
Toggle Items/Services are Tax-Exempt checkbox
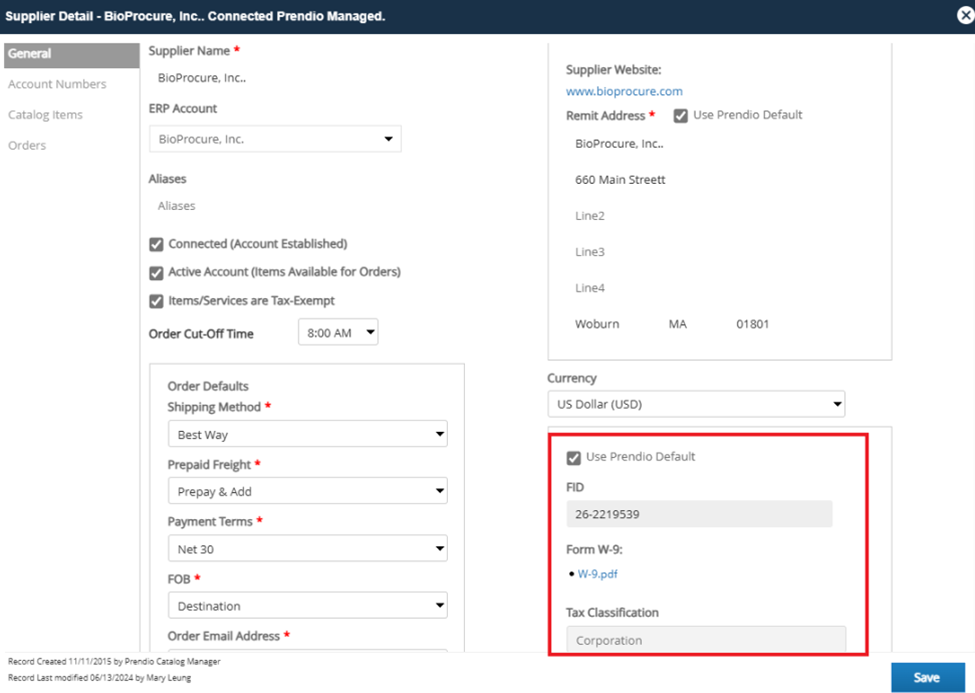click(x=156, y=301)
